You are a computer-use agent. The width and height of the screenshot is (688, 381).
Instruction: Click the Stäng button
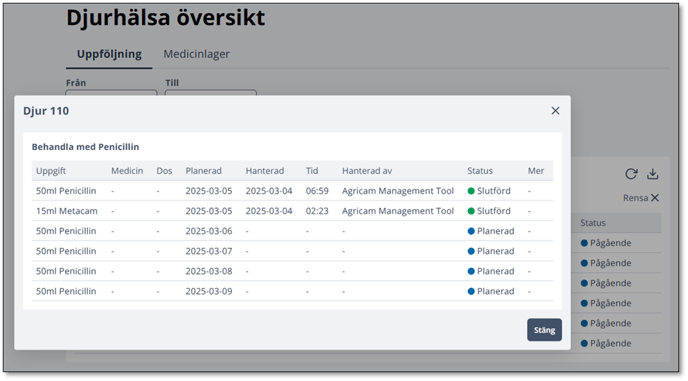(544, 330)
